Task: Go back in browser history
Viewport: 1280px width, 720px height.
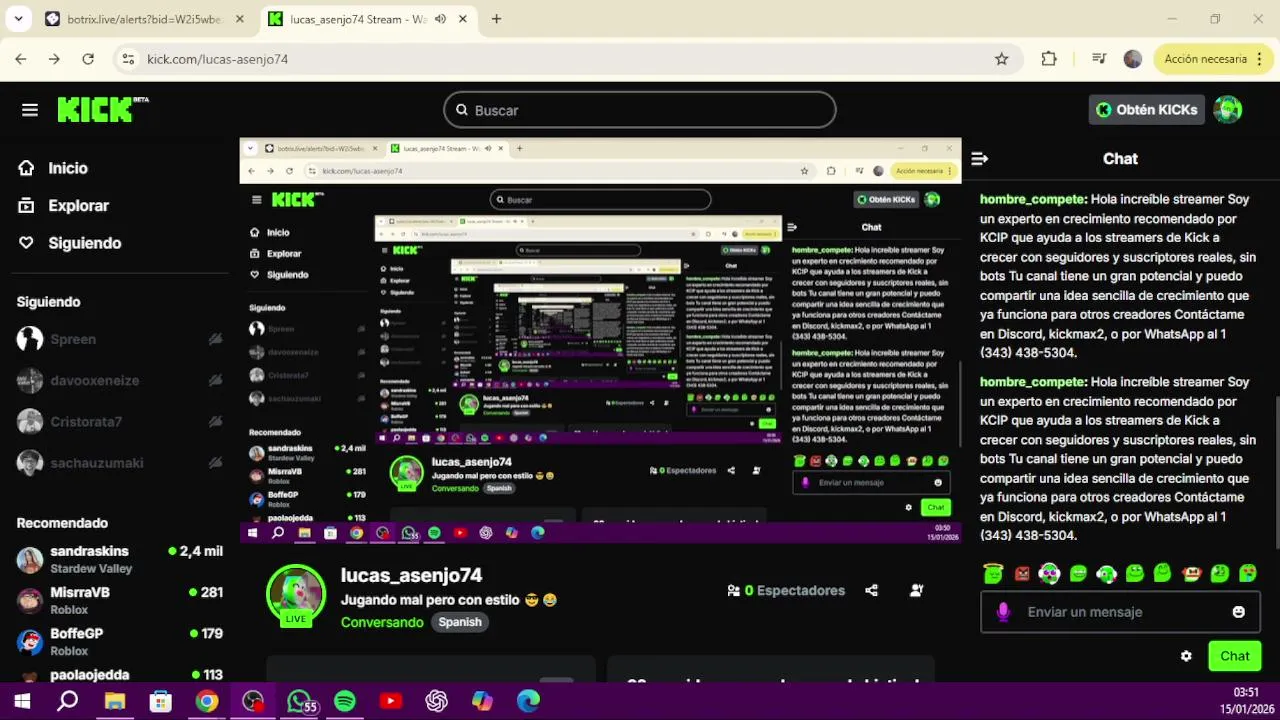Action: (21, 59)
